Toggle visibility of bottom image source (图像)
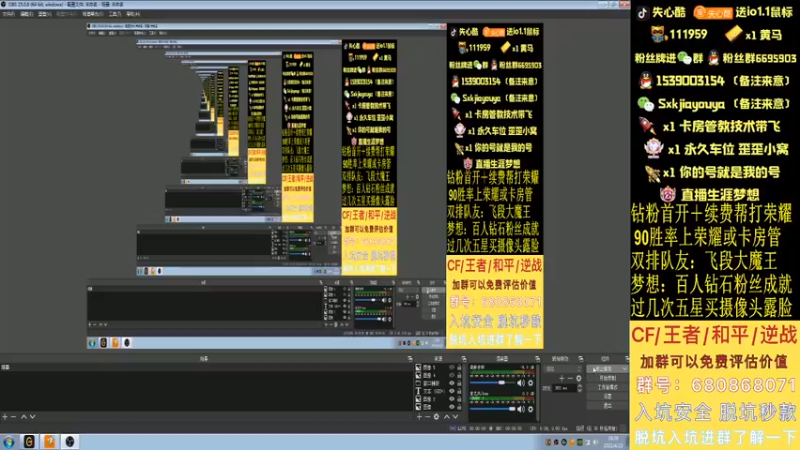This screenshot has height=450, width=800. pyautogui.click(x=452, y=407)
